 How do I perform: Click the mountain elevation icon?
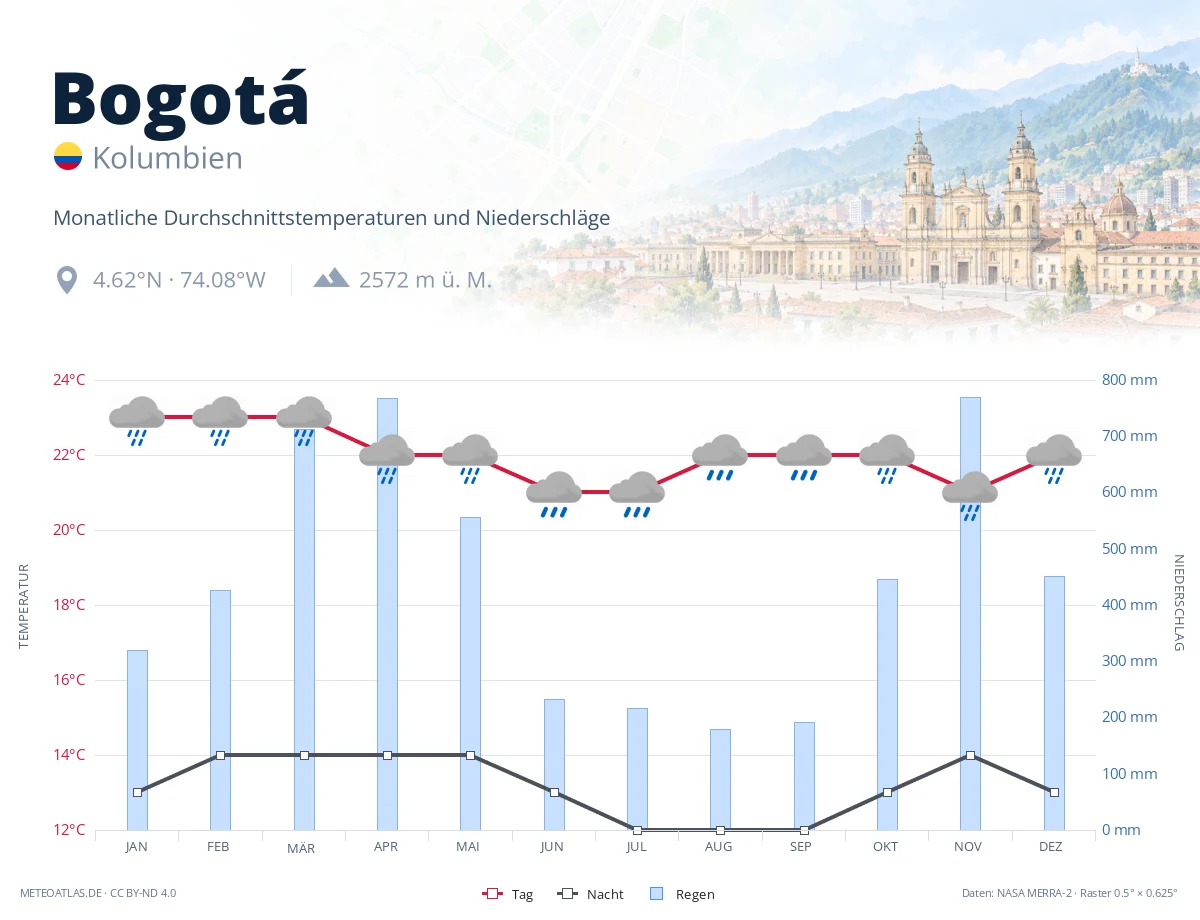(x=331, y=278)
